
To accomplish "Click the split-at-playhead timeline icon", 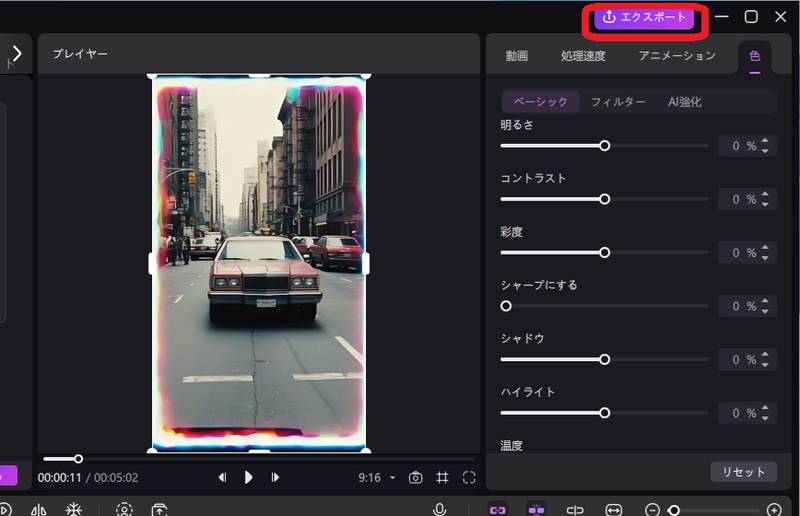I will pyautogui.click(x=574, y=509).
